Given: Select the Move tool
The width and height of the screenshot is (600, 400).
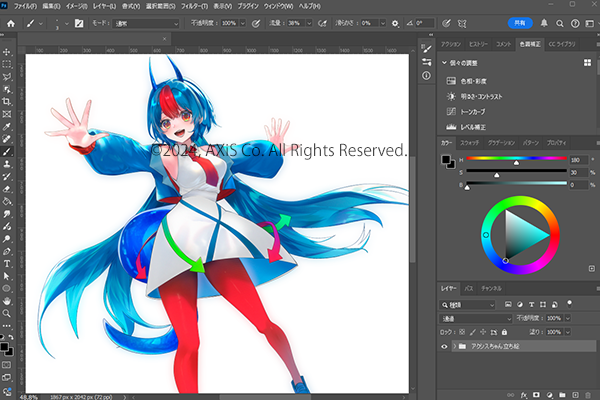Looking at the screenshot, I should click(x=7, y=52).
